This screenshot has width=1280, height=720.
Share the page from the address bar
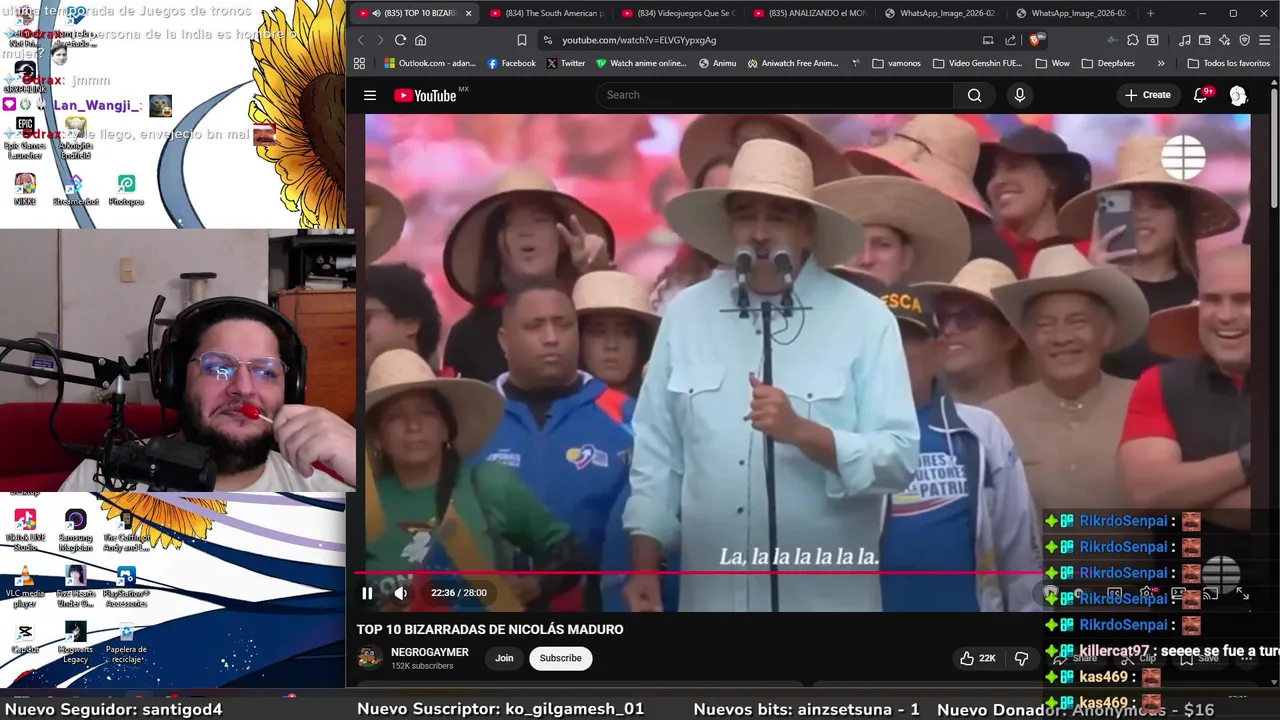tap(1010, 40)
